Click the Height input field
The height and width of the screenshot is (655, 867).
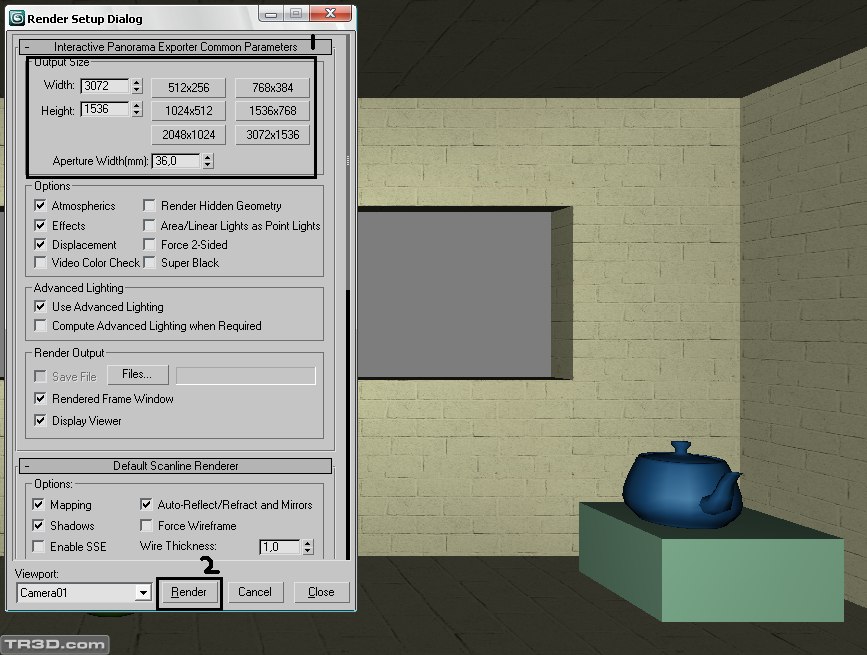coord(105,110)
